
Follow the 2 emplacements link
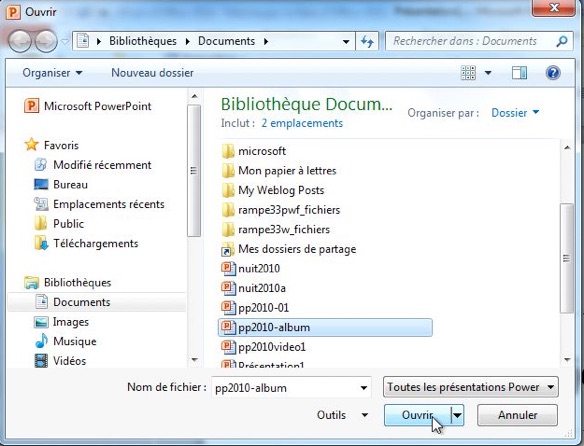click(x=302, y=123)
